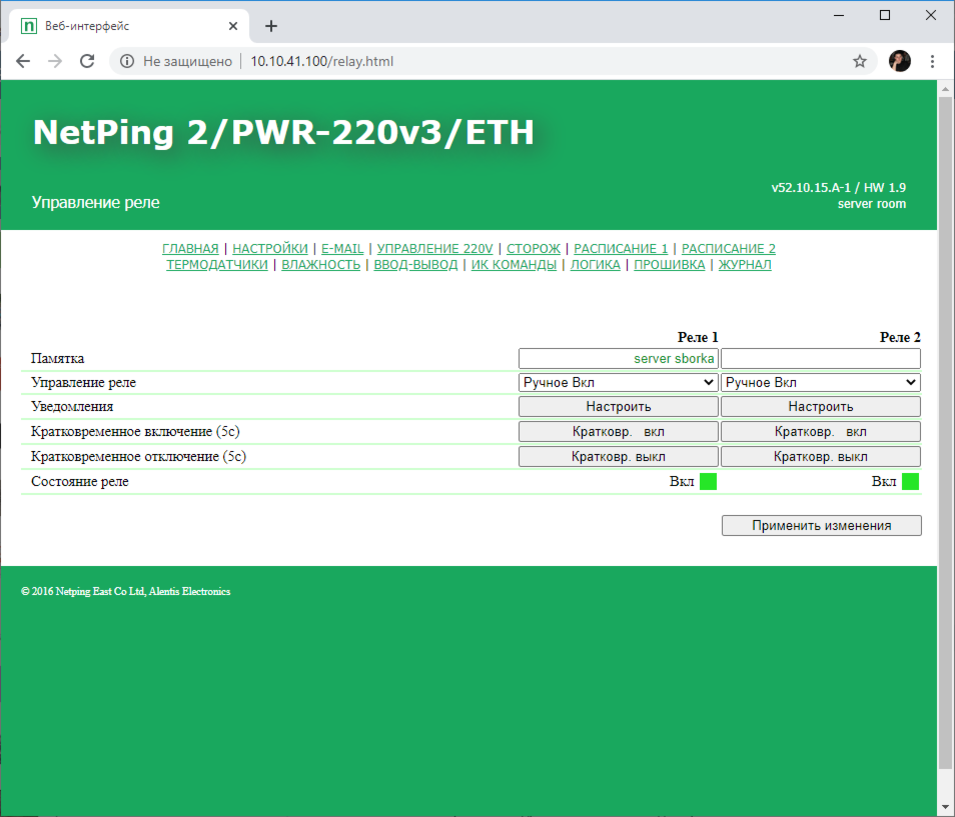Open the E-MAIL settings link
Image resolution: width=955 pixels, height=817 pixels.
coord(342,249)
